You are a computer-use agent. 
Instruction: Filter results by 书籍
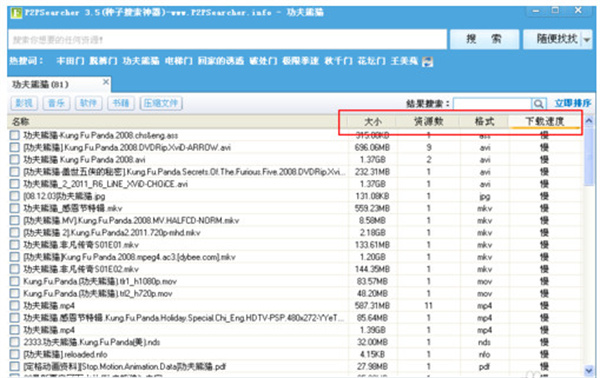(x=121, y=103)
